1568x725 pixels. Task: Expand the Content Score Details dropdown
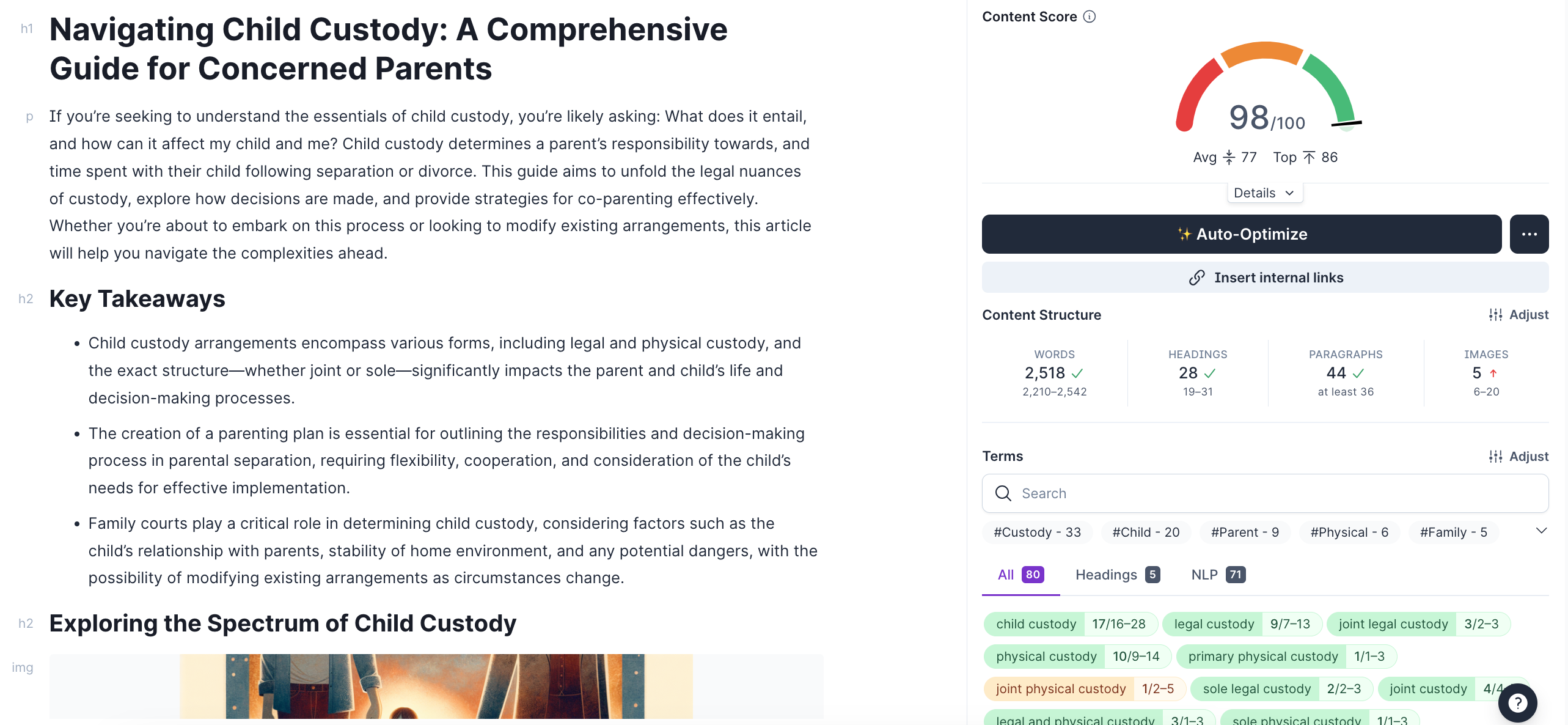[1264, 193]
